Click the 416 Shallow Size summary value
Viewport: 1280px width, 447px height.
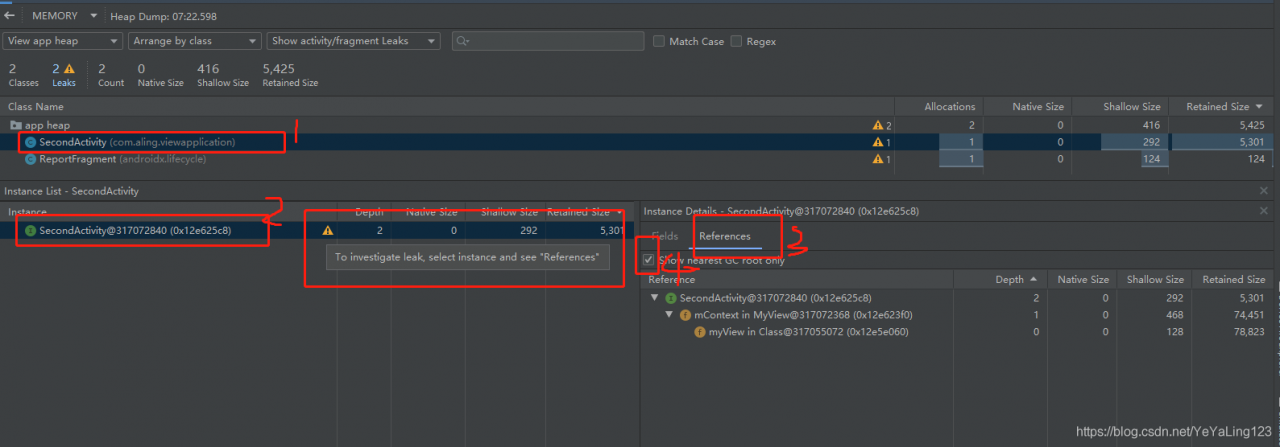[208, 69]
